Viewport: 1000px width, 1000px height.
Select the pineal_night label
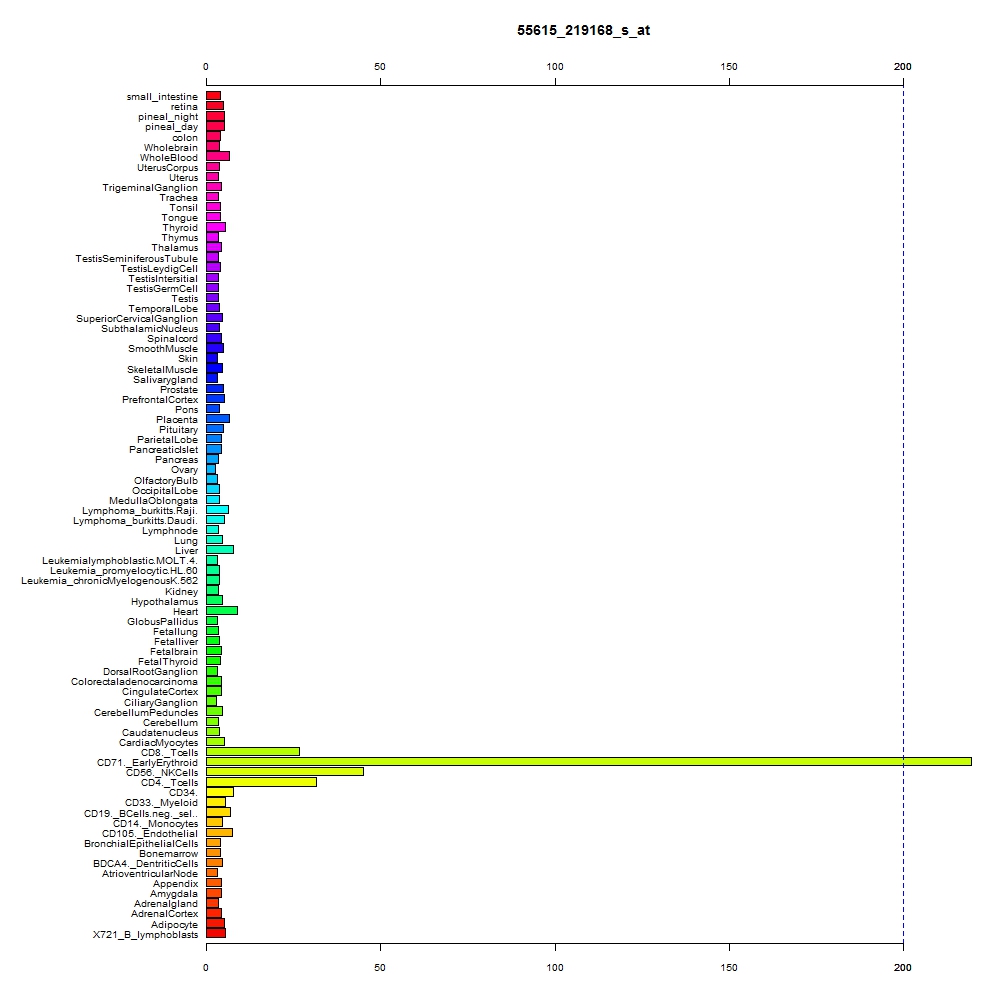[168, 117]
